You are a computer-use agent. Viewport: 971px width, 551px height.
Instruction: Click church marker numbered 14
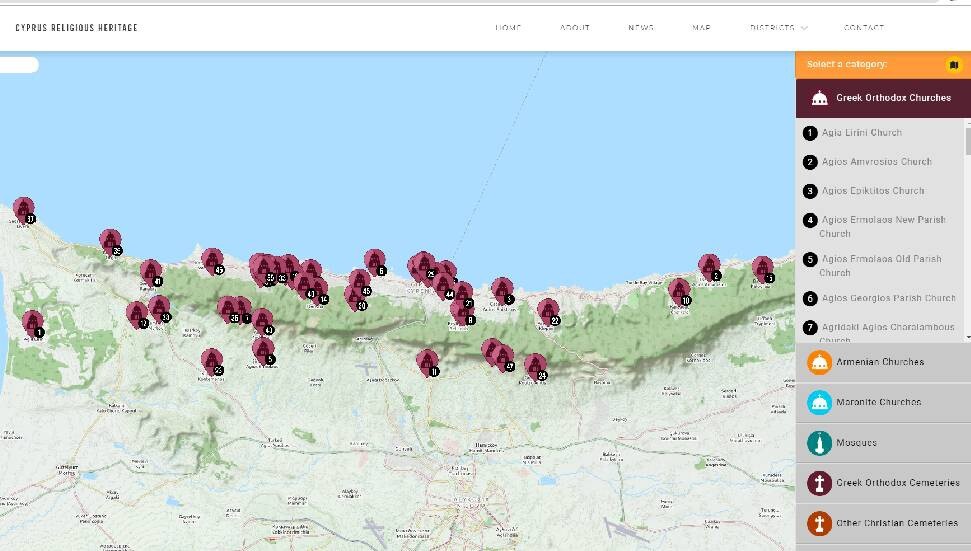click(x=318, y=290)
